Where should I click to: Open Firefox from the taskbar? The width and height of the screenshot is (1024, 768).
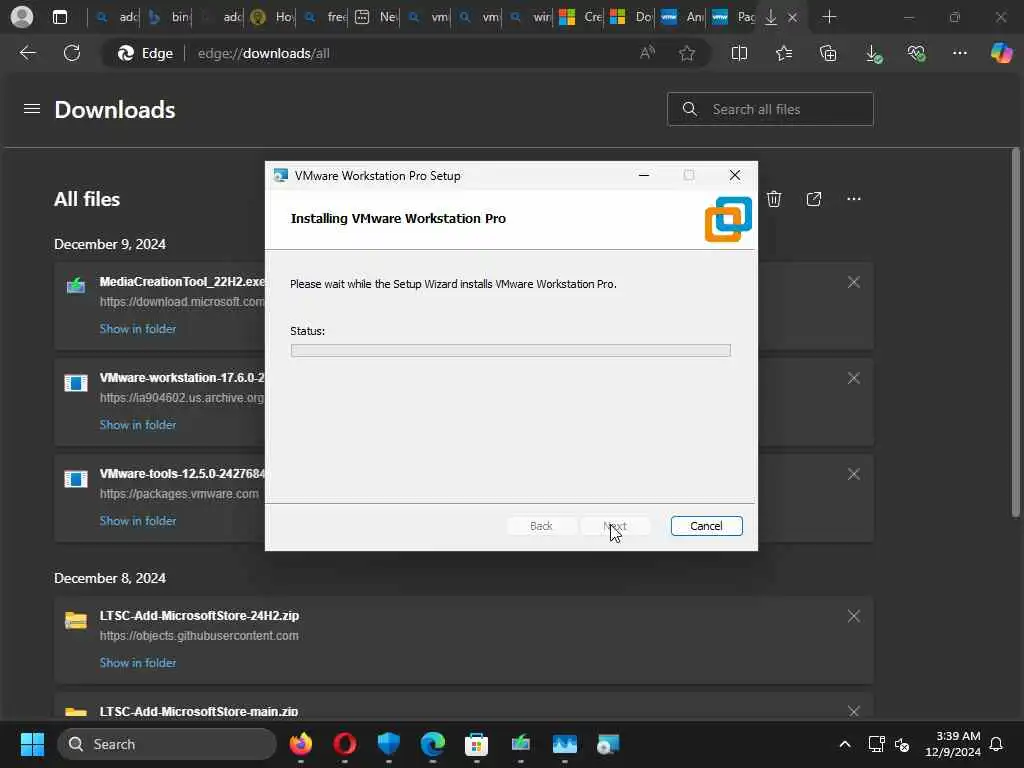click(300, 744)
